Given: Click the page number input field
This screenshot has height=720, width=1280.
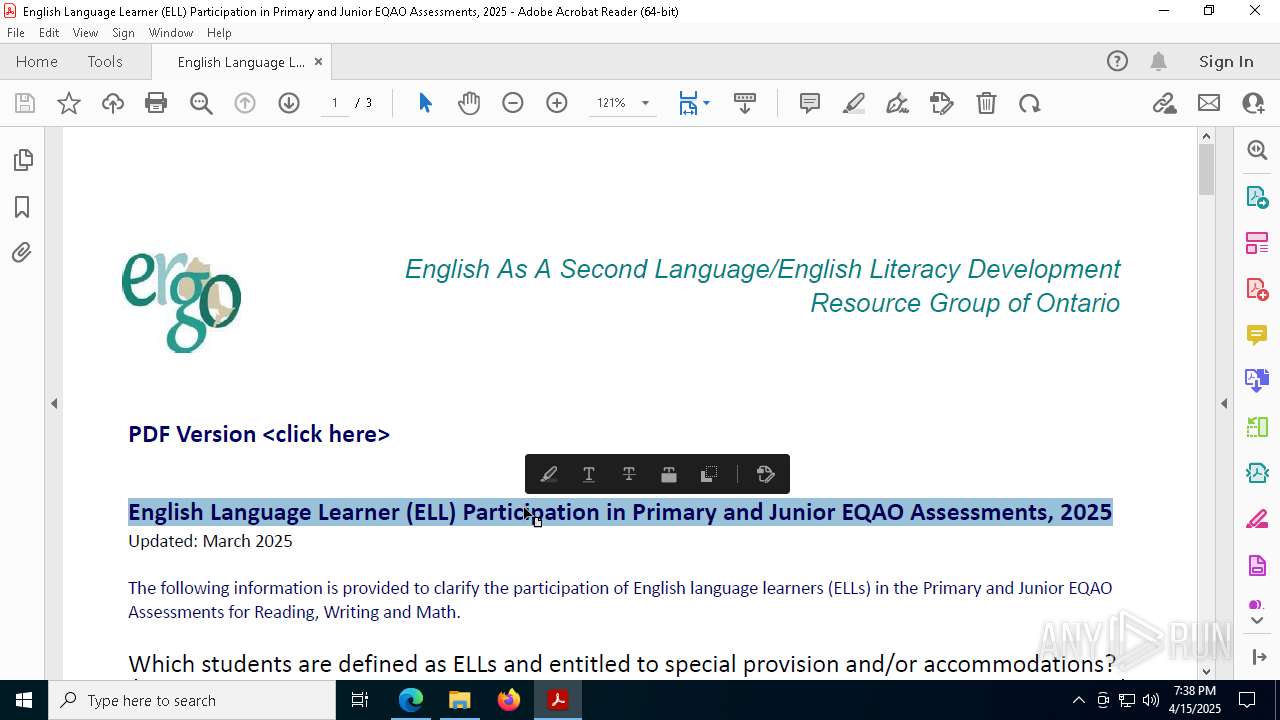Looking at the screenshot, I should 334,103.
